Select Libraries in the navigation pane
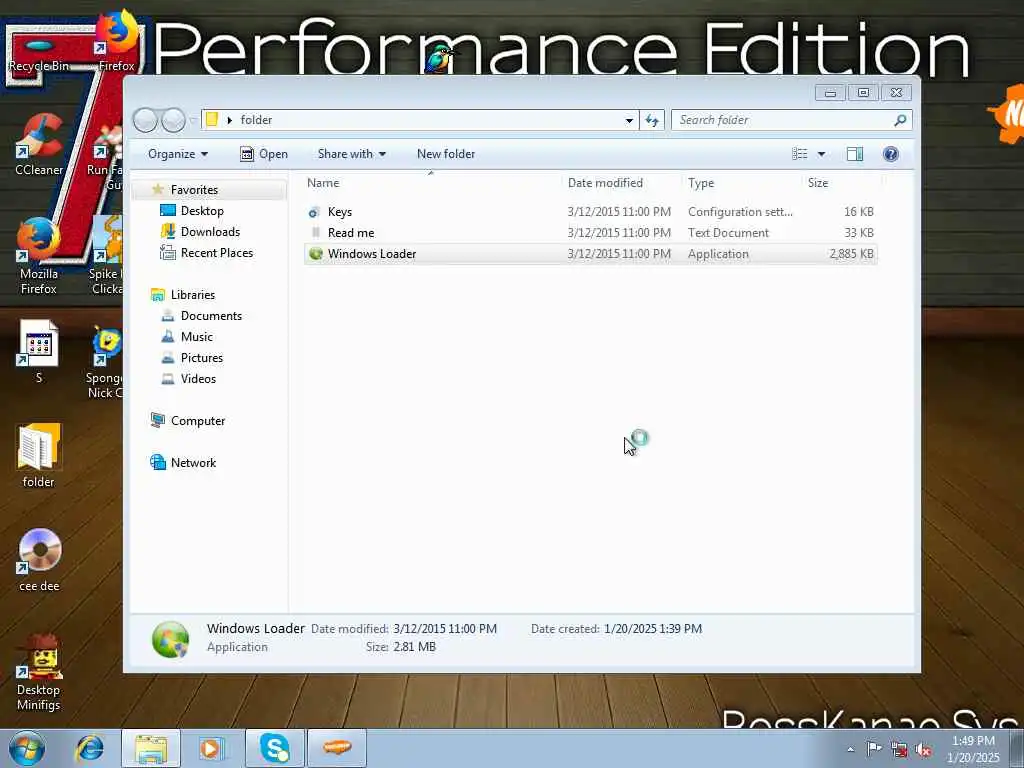 point(193,295)
